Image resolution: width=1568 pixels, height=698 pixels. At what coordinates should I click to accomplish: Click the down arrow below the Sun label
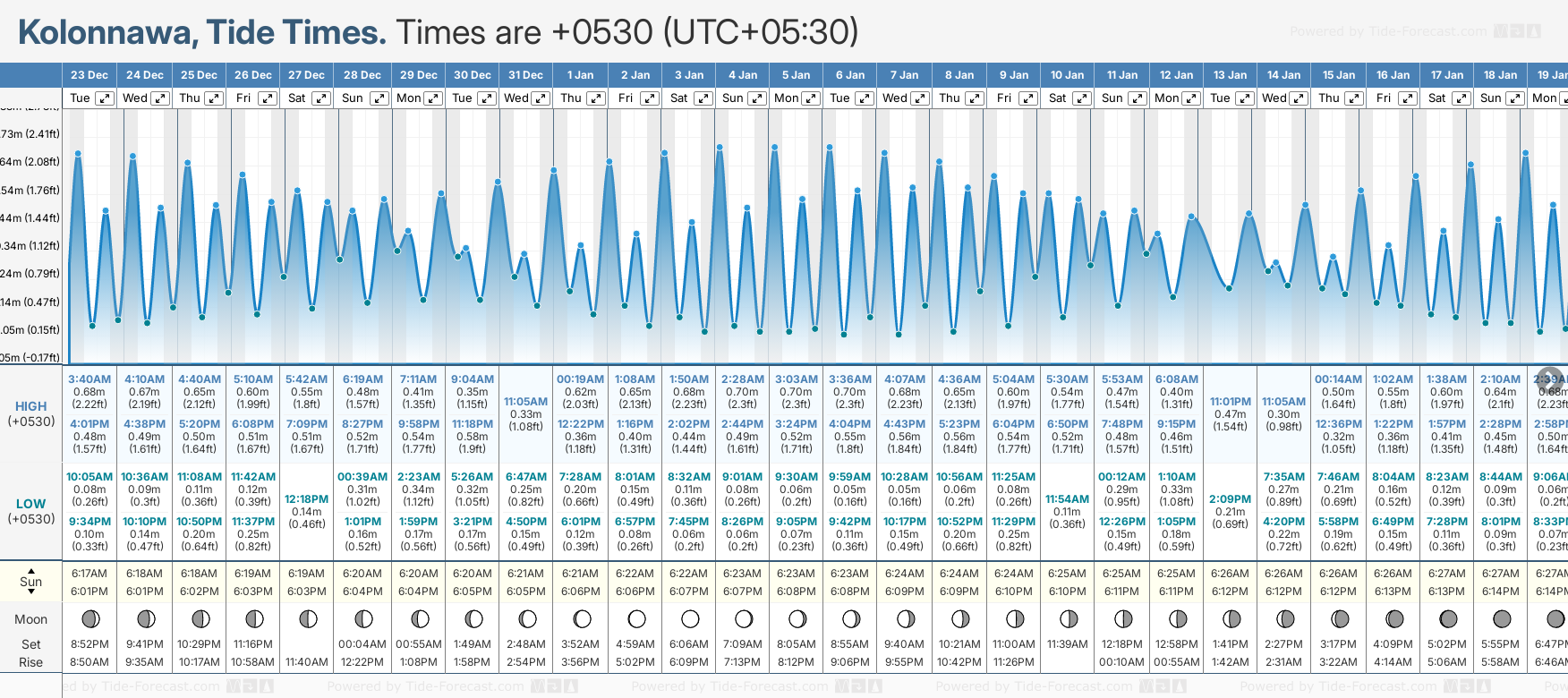tap(31, 594)
